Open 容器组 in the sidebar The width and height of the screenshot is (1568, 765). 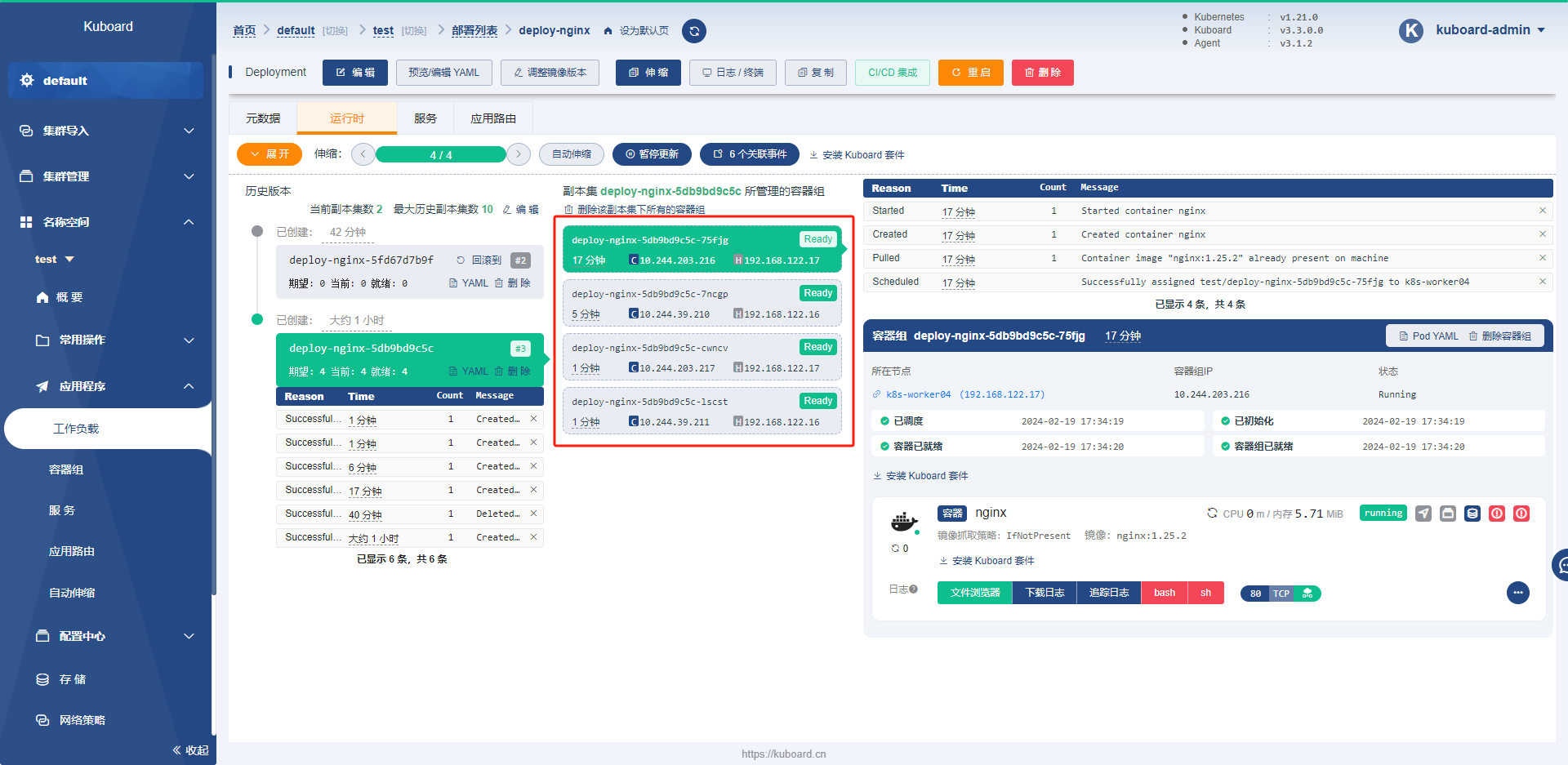67,469
